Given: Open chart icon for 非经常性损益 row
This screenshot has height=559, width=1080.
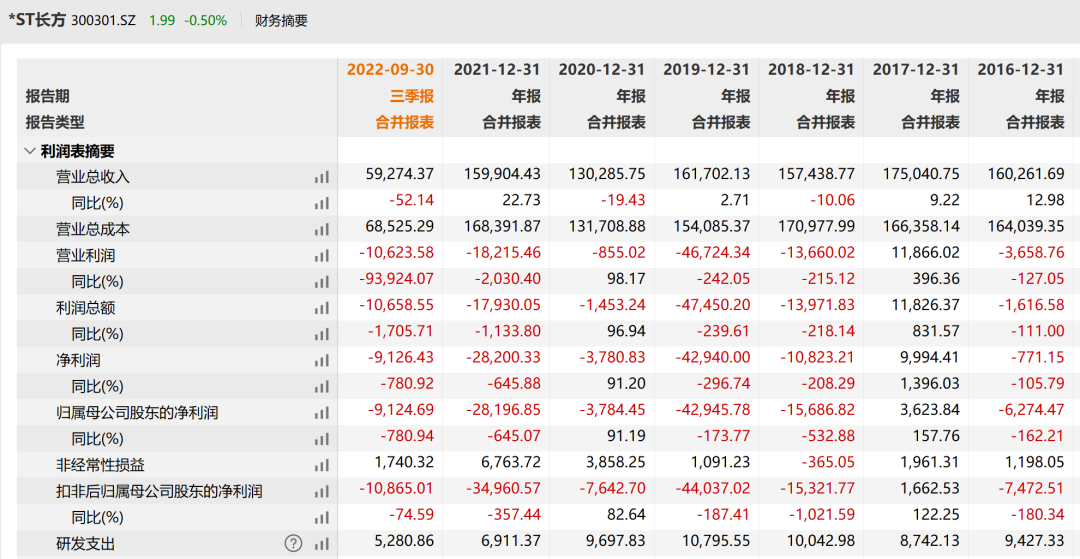Looking at the screenshot, I should click(x=321, y=465).
